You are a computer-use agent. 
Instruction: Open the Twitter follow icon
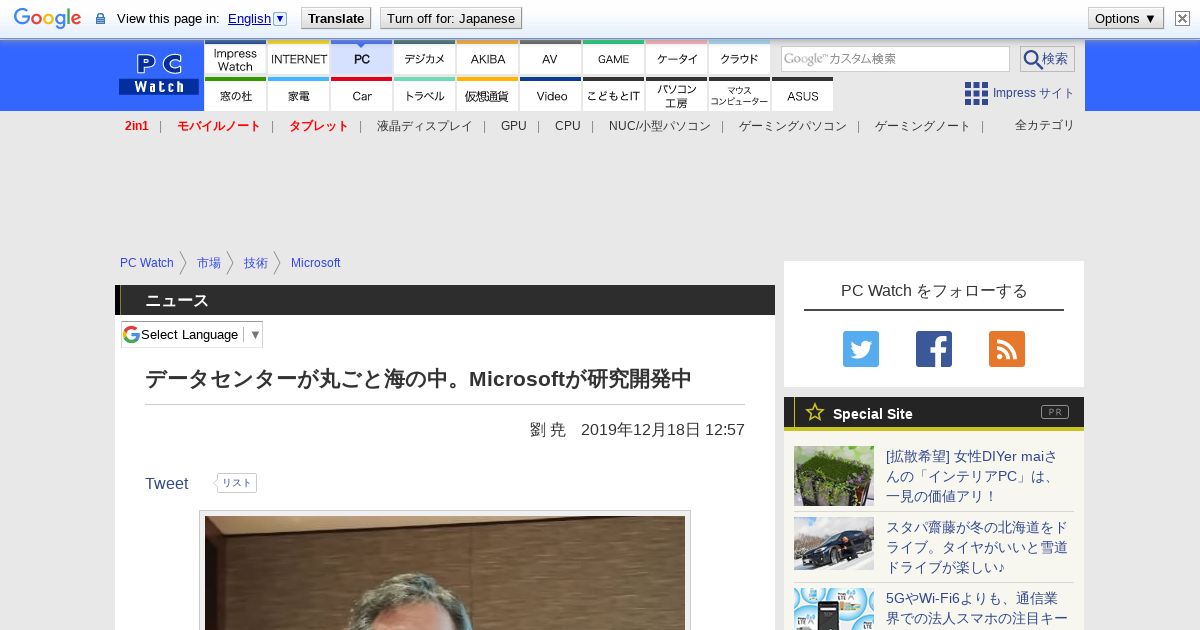click(x=861, y=349)
